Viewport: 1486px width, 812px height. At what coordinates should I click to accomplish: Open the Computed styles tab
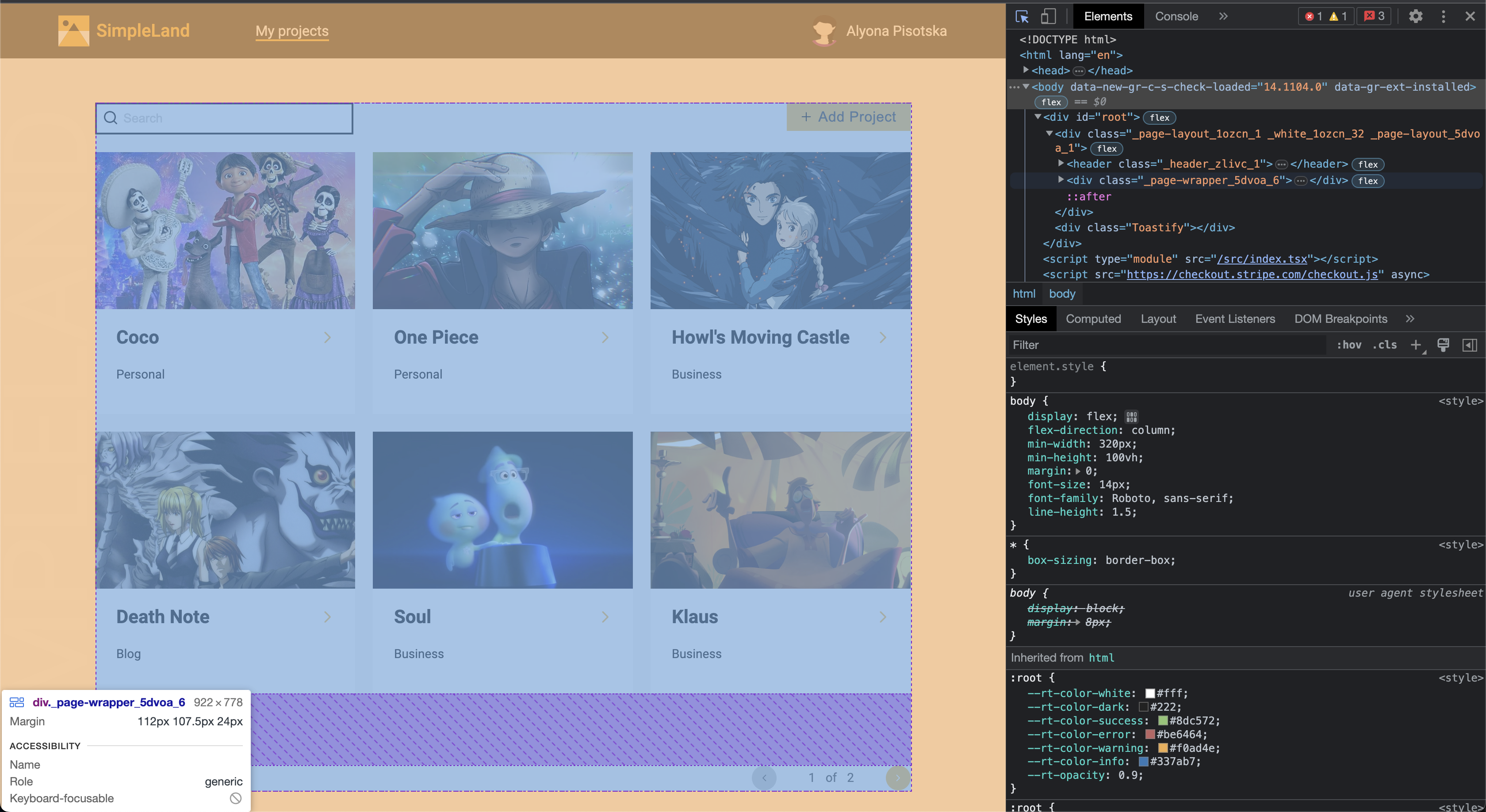(1093, 318)
